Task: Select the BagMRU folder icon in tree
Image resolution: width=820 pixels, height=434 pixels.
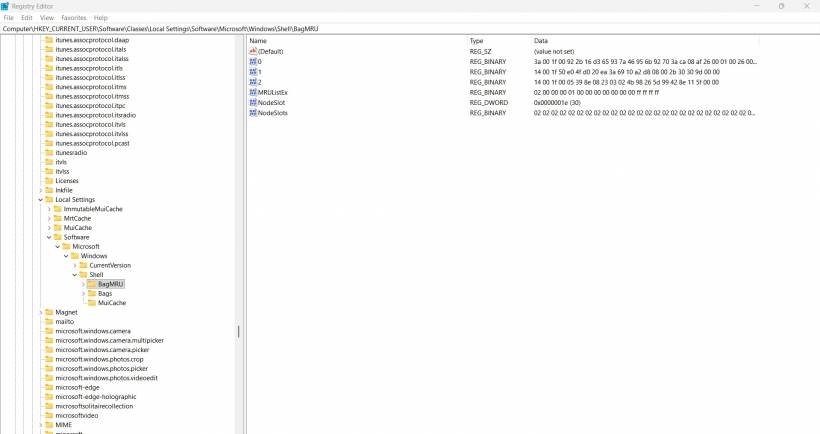Action: [92, 284]
